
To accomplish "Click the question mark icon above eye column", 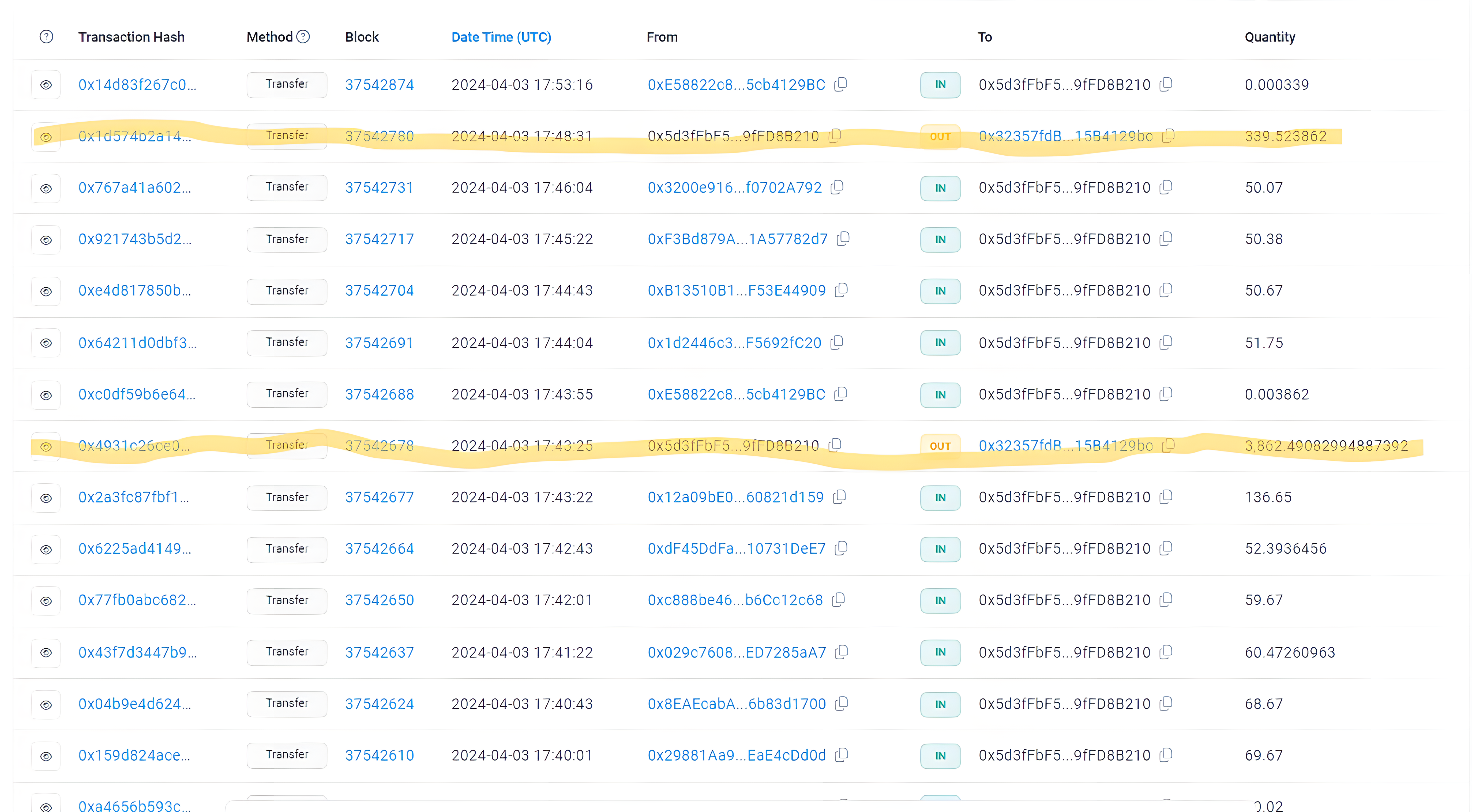I will [x=46, y=37].
